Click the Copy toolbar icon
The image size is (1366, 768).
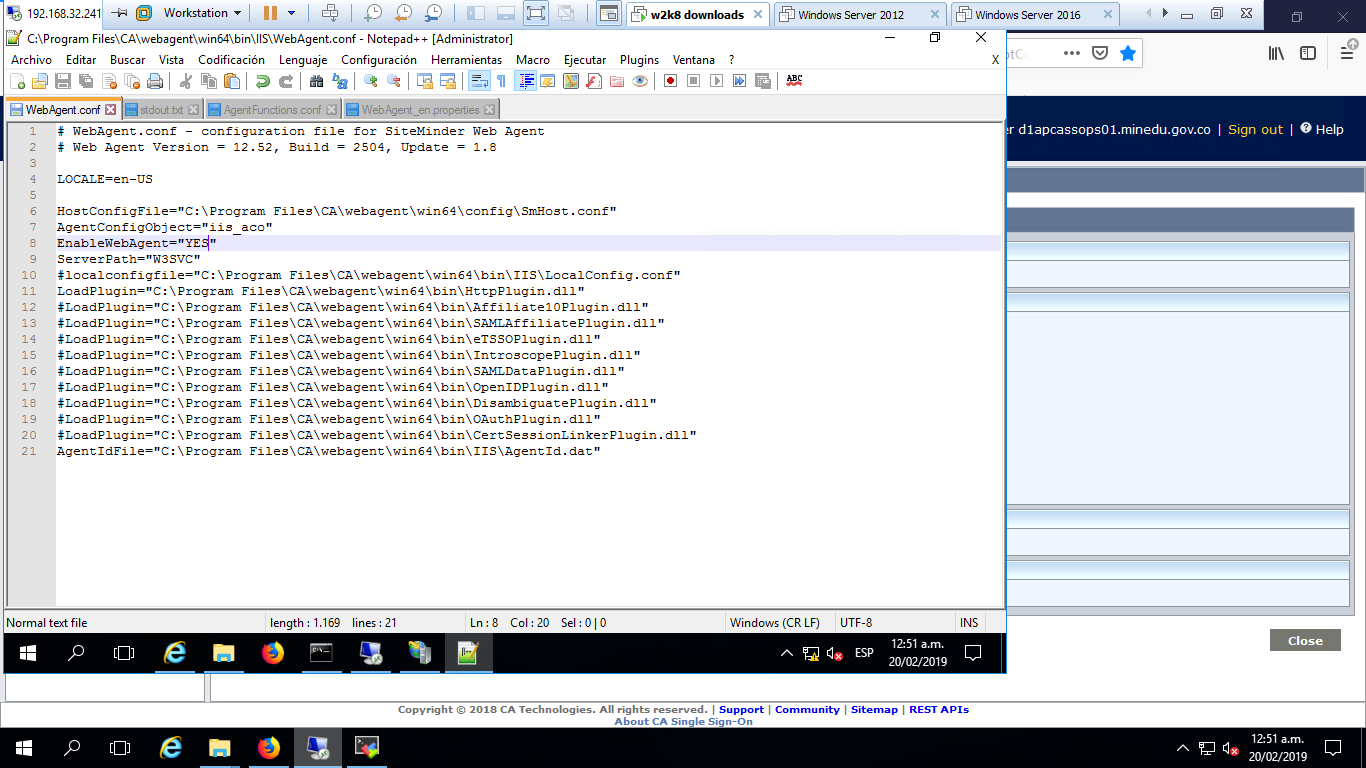click(x=208, y=81)
